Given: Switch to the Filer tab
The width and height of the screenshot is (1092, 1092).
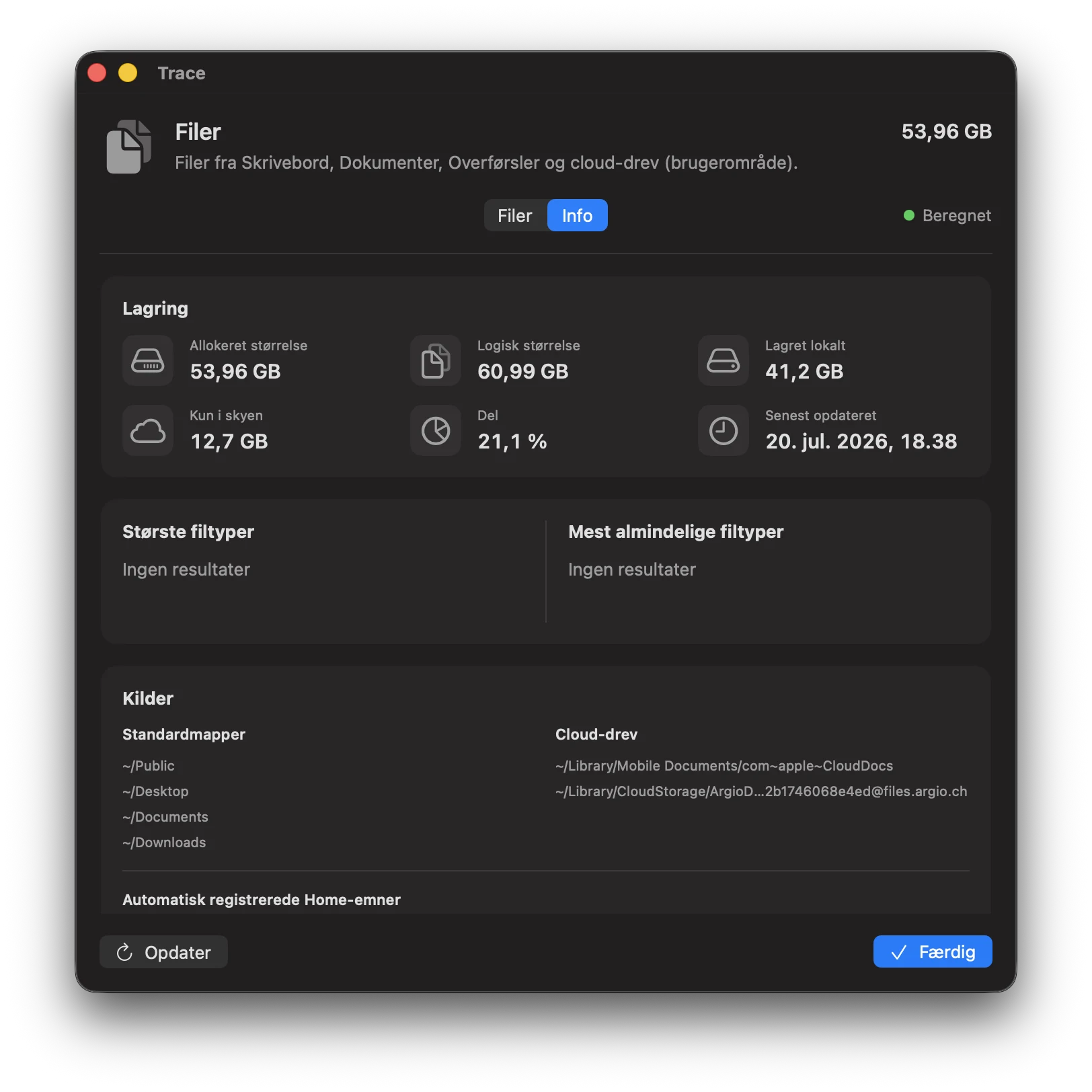Looking at the screenshot, I should pos(515,215).
